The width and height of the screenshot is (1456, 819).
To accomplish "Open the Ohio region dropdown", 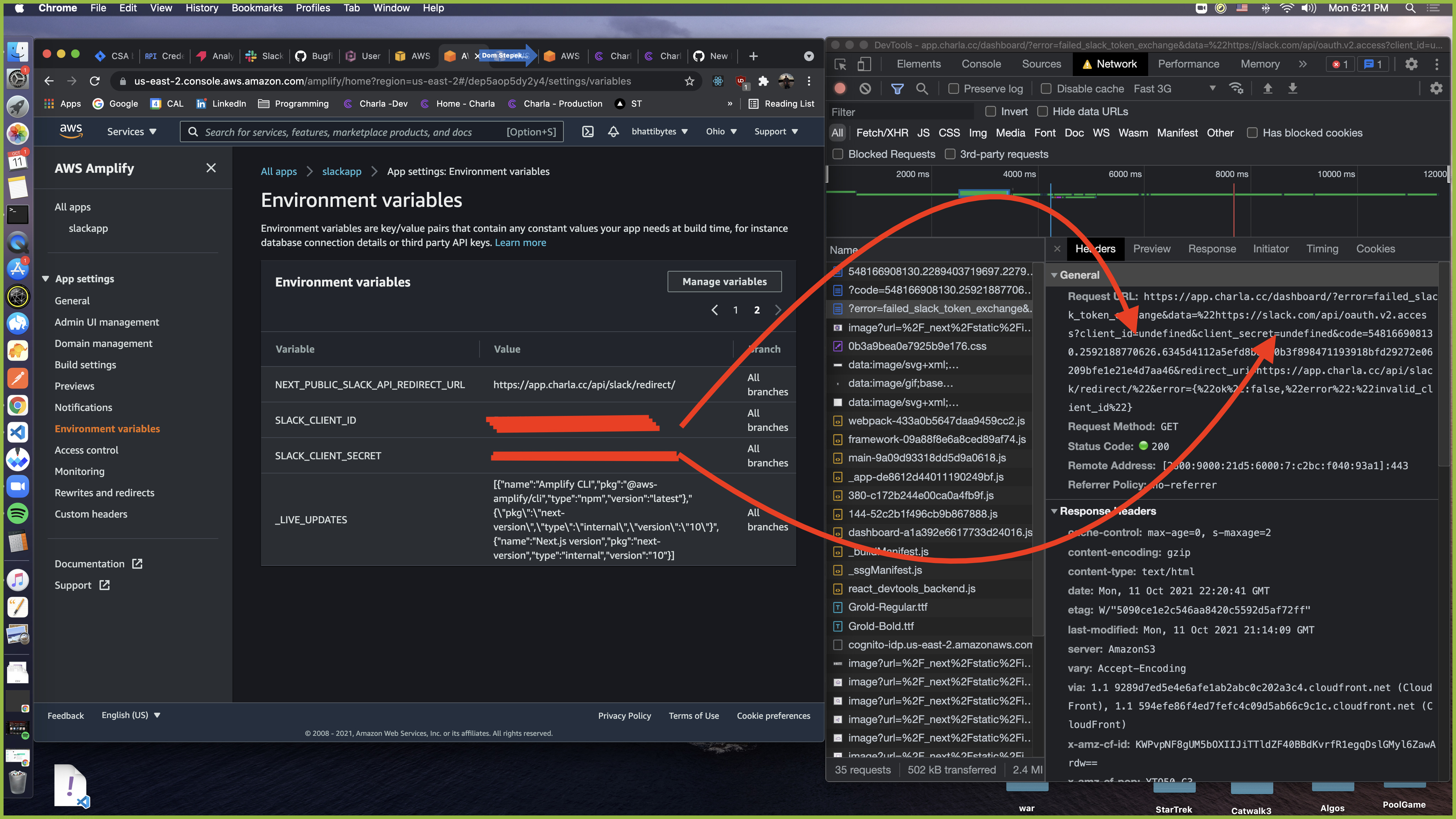I will click(721, 132).
